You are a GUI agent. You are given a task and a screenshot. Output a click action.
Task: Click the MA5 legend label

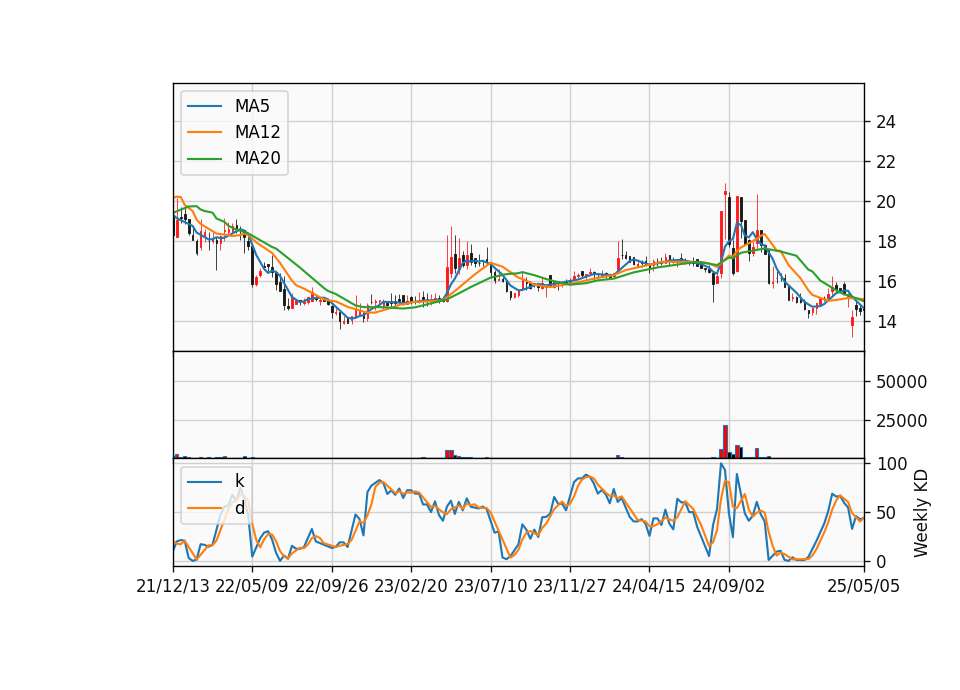pyautogui.click(x=252, y=106)
